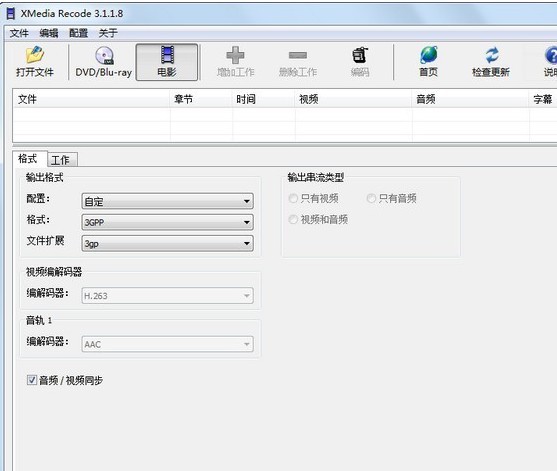Open the 格式 dropdown showing 3GPP

point(167,222)
